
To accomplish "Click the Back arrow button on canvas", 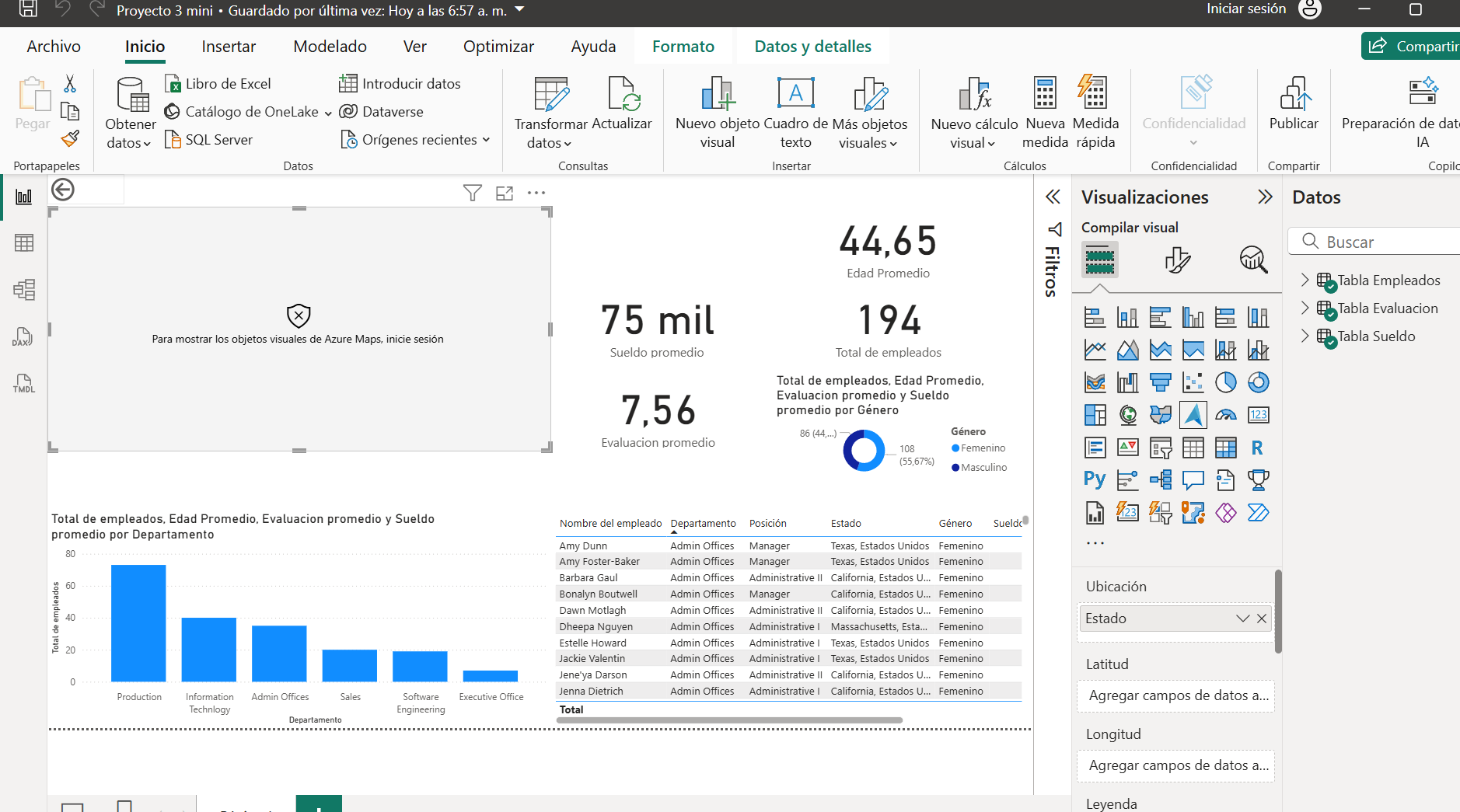I will 63,190.
